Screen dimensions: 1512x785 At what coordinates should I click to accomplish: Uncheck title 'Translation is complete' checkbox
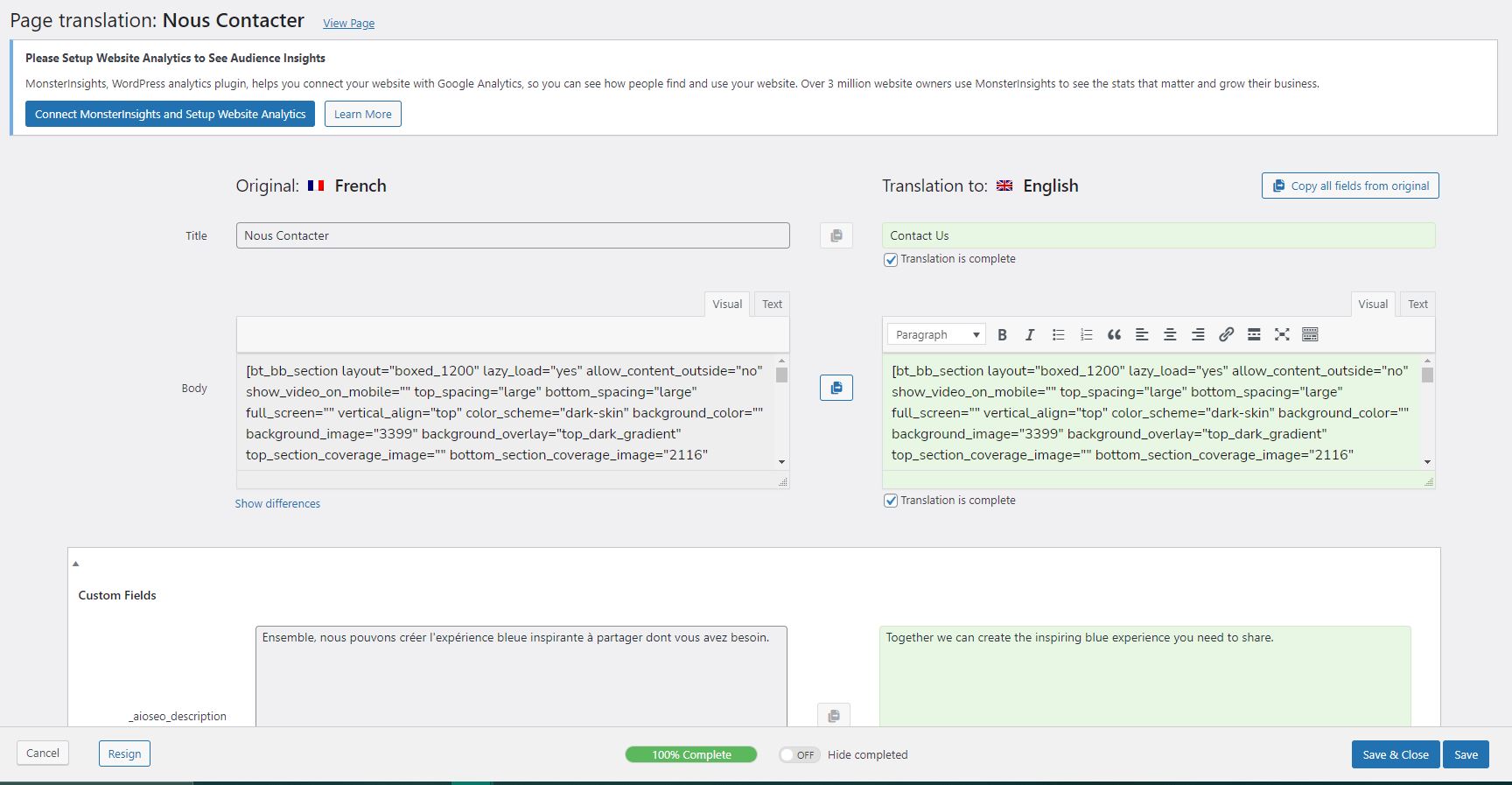891,260
